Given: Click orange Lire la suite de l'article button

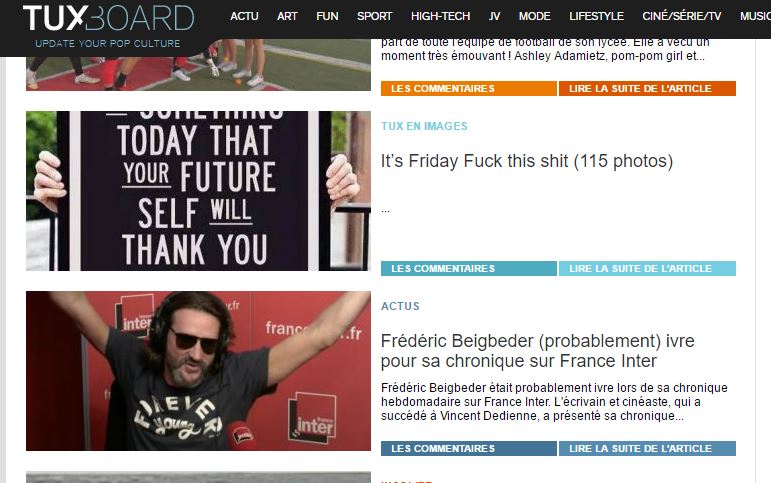Looking at the screenshot, I should click(647, 89).
